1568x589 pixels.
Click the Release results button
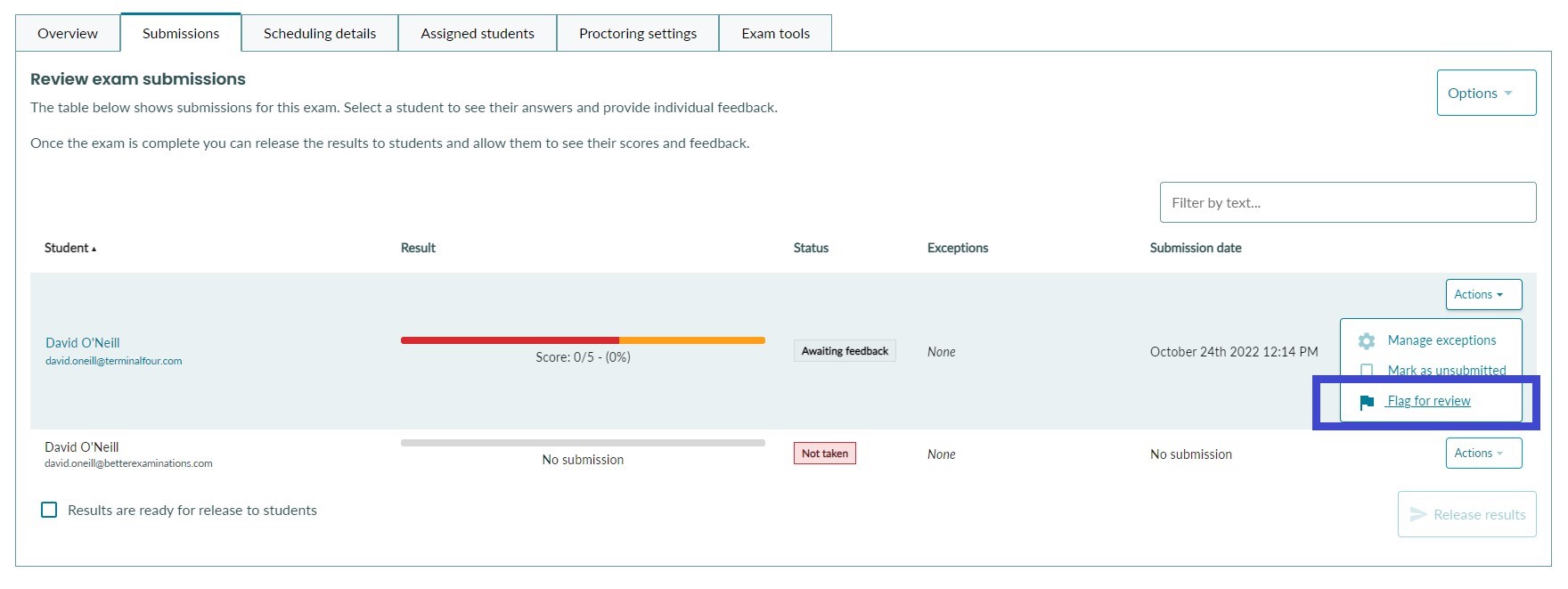pos(1466,514)
